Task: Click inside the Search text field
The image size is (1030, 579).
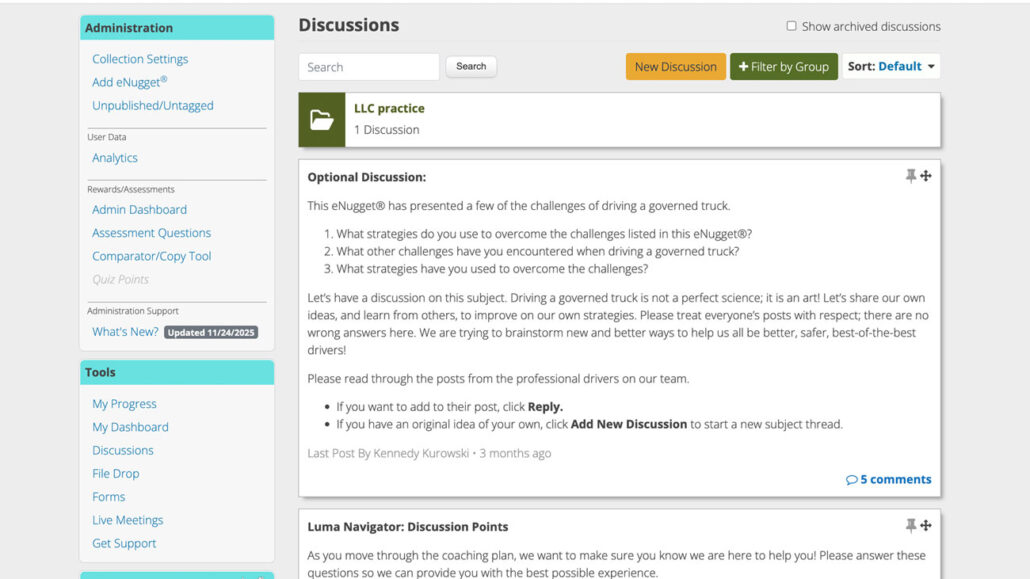Action: click(x=368, y=66)
